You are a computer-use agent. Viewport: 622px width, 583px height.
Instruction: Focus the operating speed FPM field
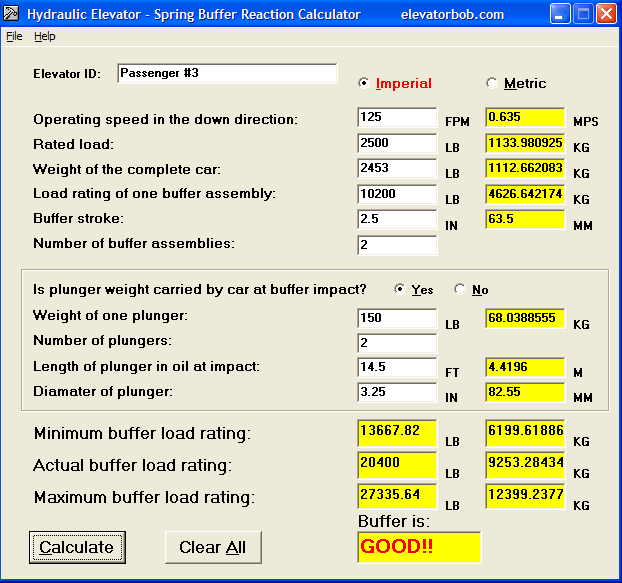tap(397, 117)
